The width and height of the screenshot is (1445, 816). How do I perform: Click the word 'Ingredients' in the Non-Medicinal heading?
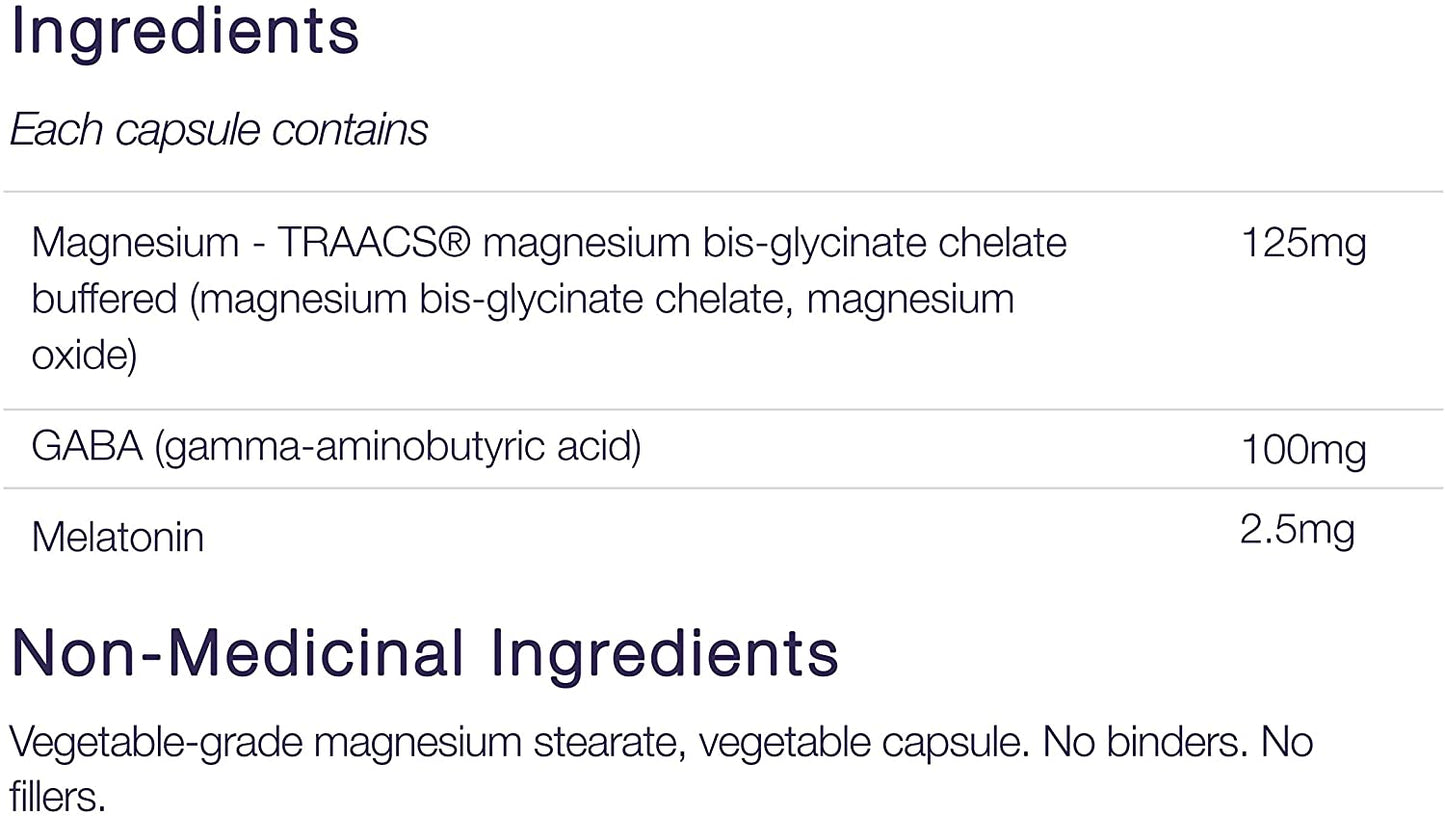click(662, 653)
